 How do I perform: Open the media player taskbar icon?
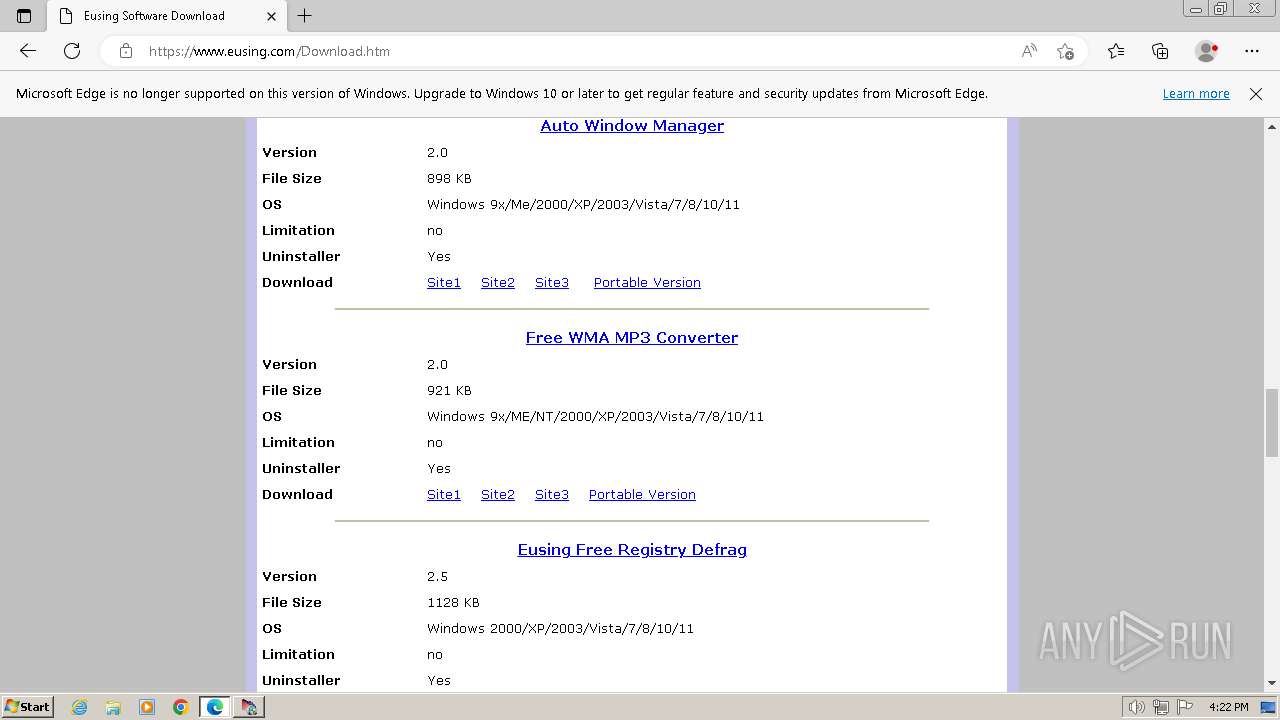147,707
